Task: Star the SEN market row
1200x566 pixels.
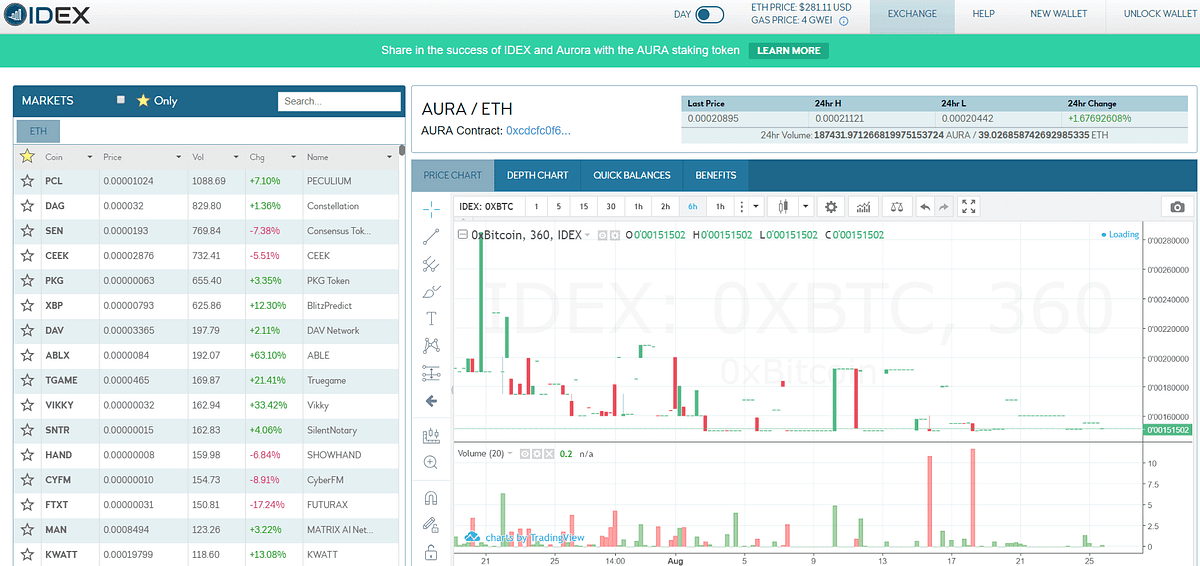Action: pyautogui.click(x=27, y=231)
